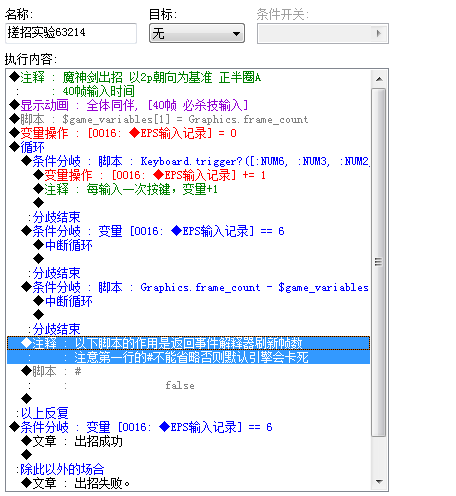Screen dimensions: 456x496
Task: Click the scrollbar up arrow in 执行内容 list
Action: coord(379,79)
